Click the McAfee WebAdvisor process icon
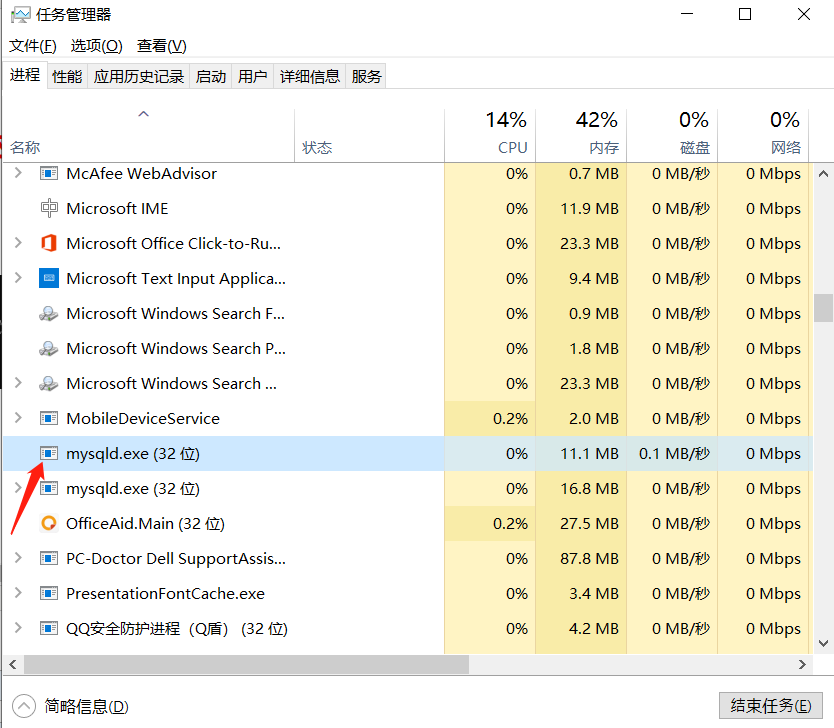 tap(49, 173)
